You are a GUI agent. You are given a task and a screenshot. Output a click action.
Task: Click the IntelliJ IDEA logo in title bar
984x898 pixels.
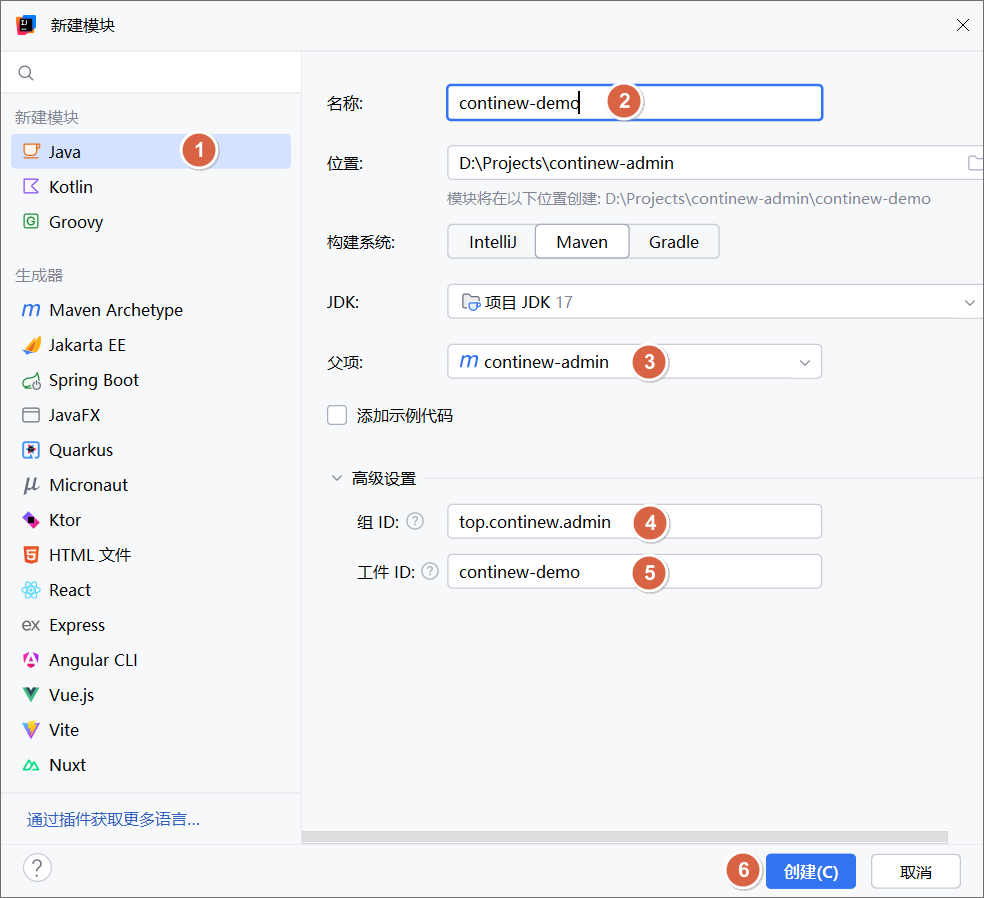(x=26, y=25)
